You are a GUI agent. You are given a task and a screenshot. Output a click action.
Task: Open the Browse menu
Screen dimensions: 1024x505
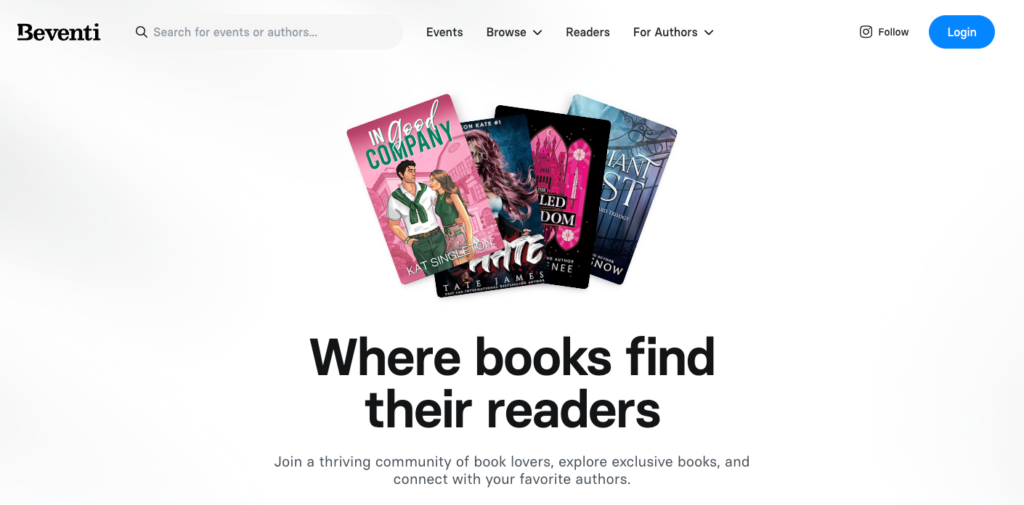pyautogui.click(x=514, y=32)
